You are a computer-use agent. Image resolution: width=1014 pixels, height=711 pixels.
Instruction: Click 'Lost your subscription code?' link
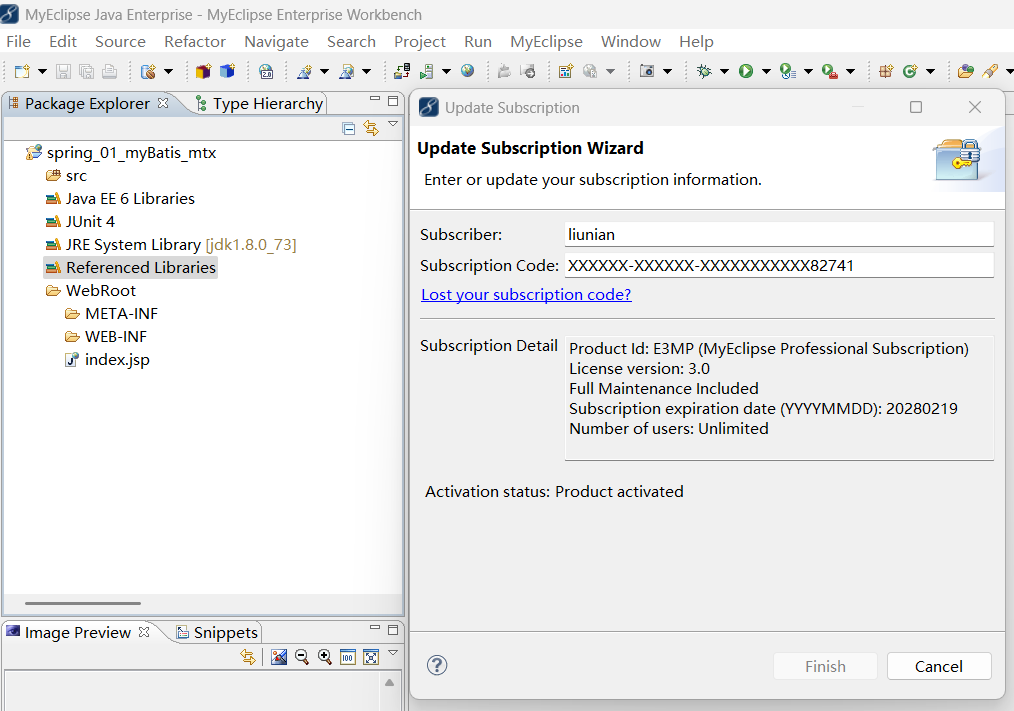(x=526, y=294)
